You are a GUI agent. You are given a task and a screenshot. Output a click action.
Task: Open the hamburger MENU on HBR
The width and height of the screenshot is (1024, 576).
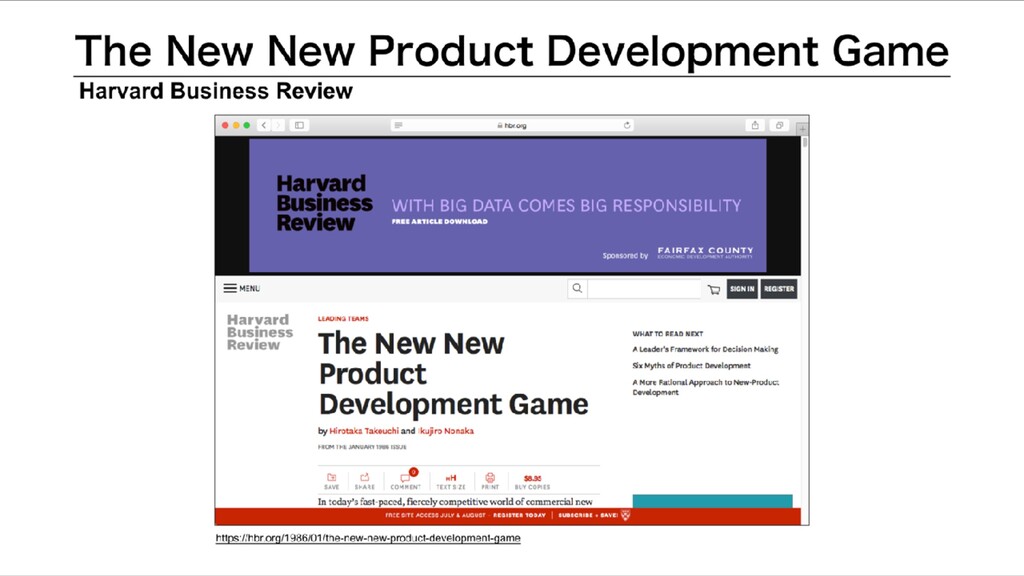coord(242,288)
